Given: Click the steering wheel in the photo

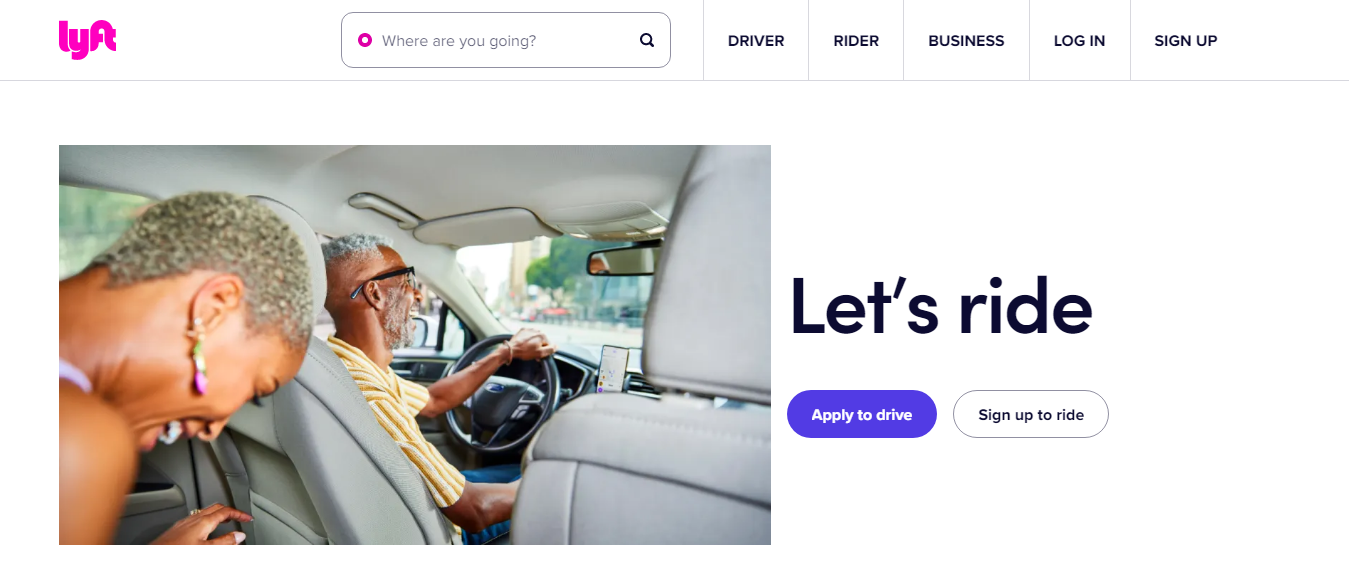Looking at the screenshot, I should (x=502, y=390).
